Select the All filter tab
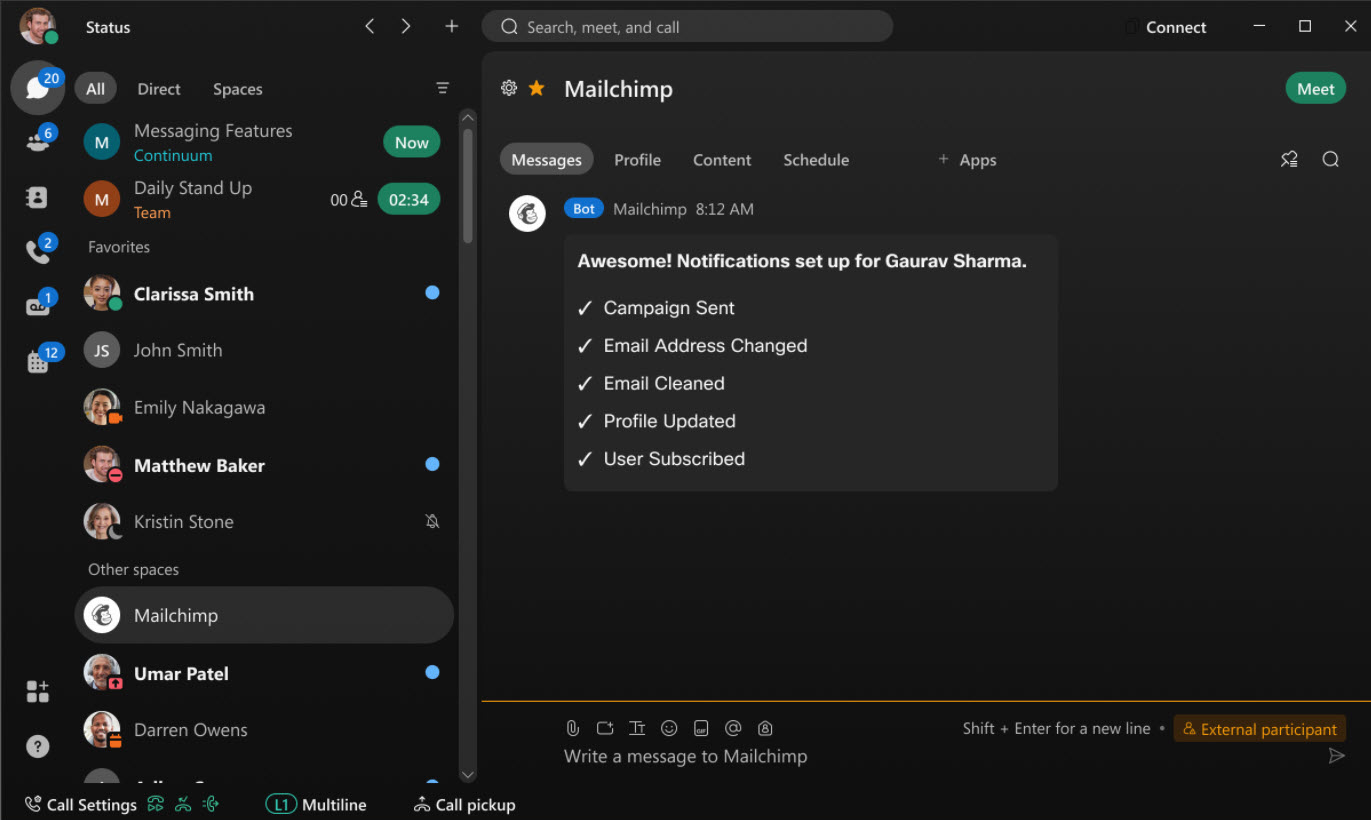The height and width of the screenshot is (820, 1371). [95, 88]
